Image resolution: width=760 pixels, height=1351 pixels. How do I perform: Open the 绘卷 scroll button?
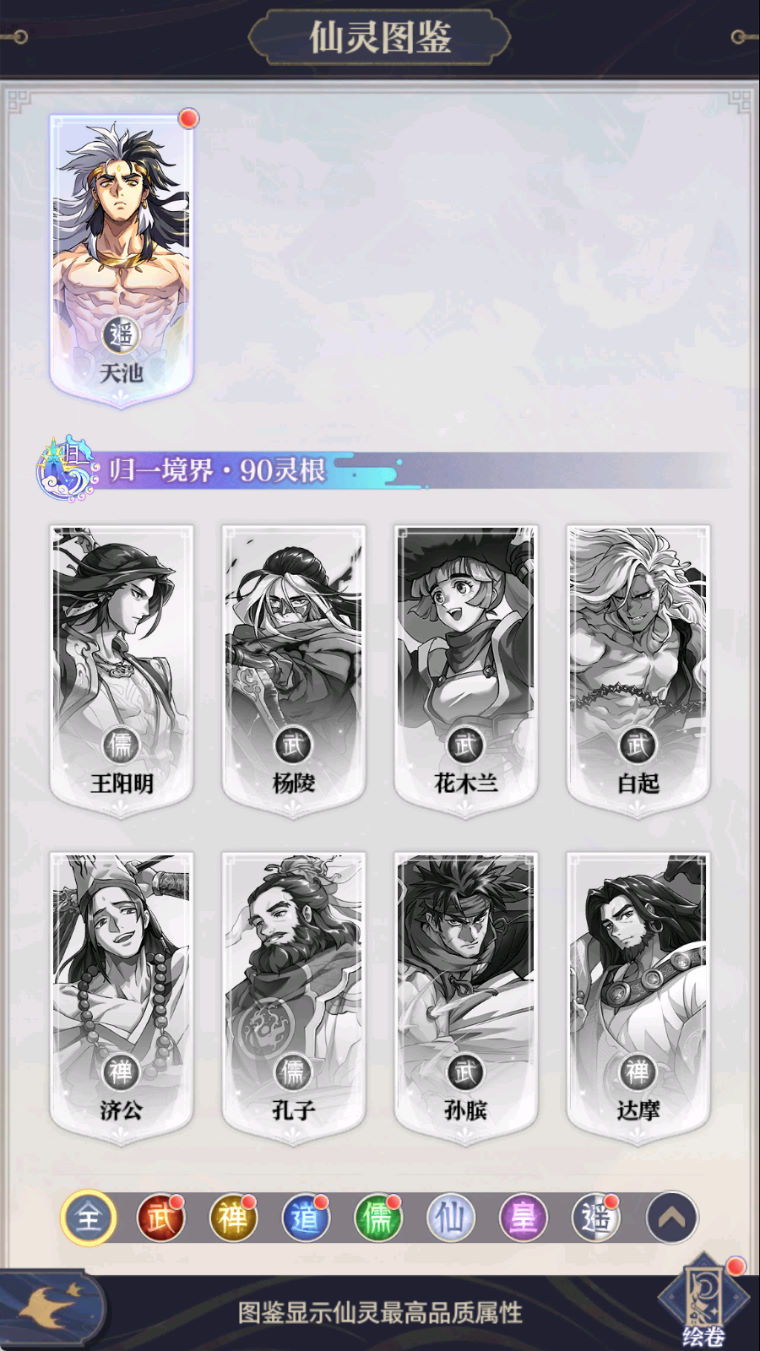(703, 1302)
